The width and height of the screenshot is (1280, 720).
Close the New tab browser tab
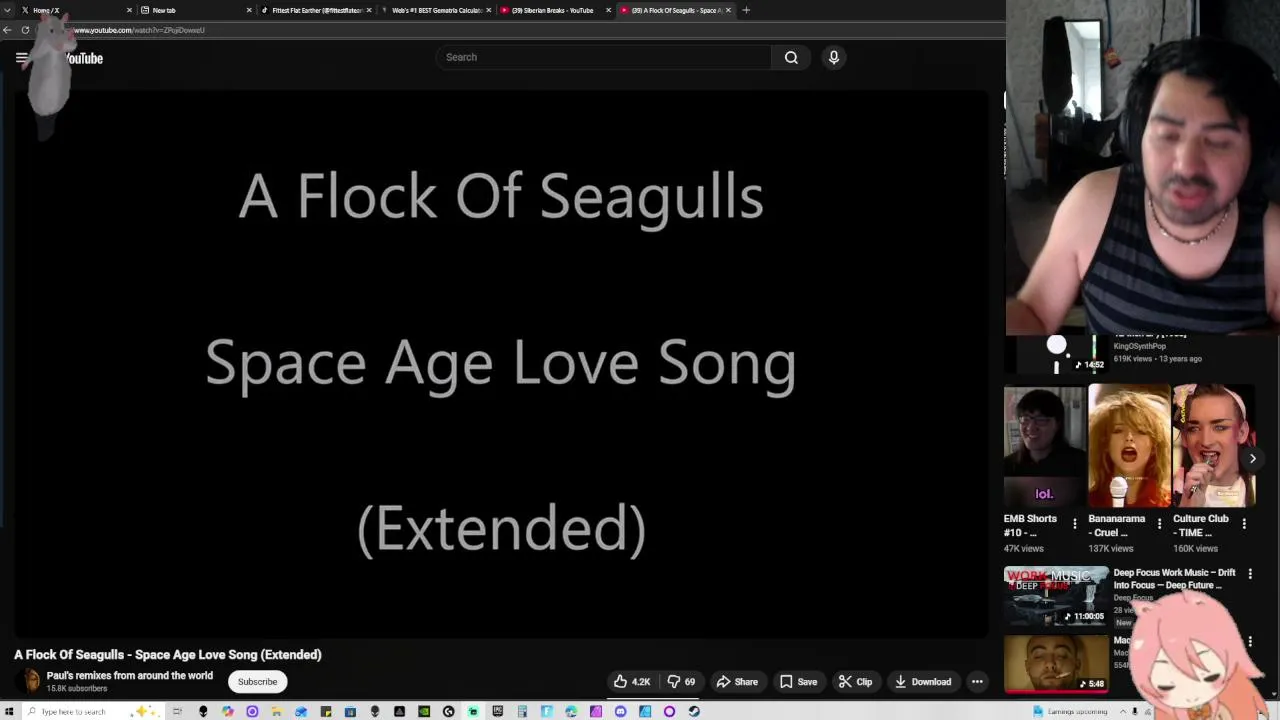(249, 10)
